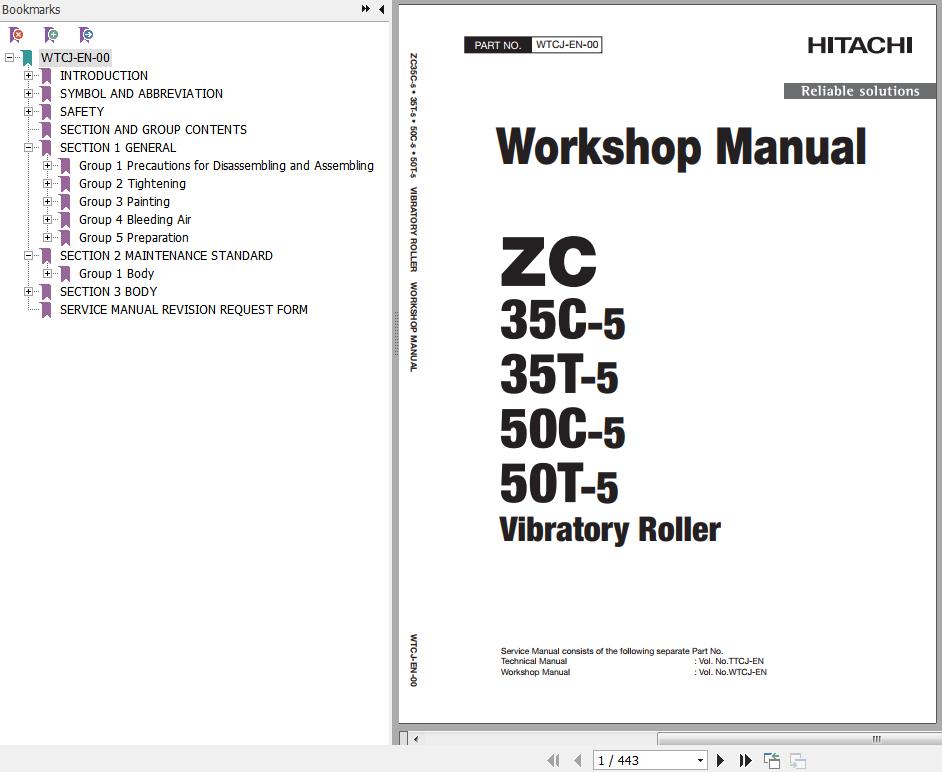Image resolution: width=942 pixels, height=772 pixels.
Task: Jump to last page button
Action: coord(746,761)
